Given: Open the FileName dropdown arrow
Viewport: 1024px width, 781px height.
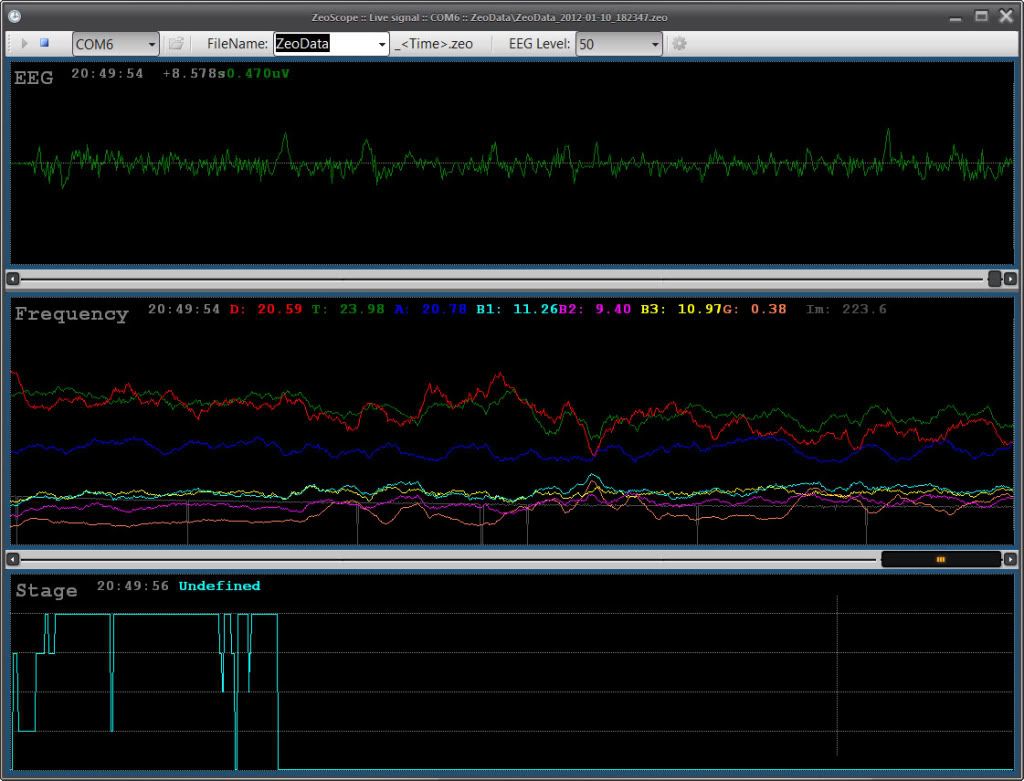Looking at the screenshot, I should pyautogui.click(x=381, y=44).
